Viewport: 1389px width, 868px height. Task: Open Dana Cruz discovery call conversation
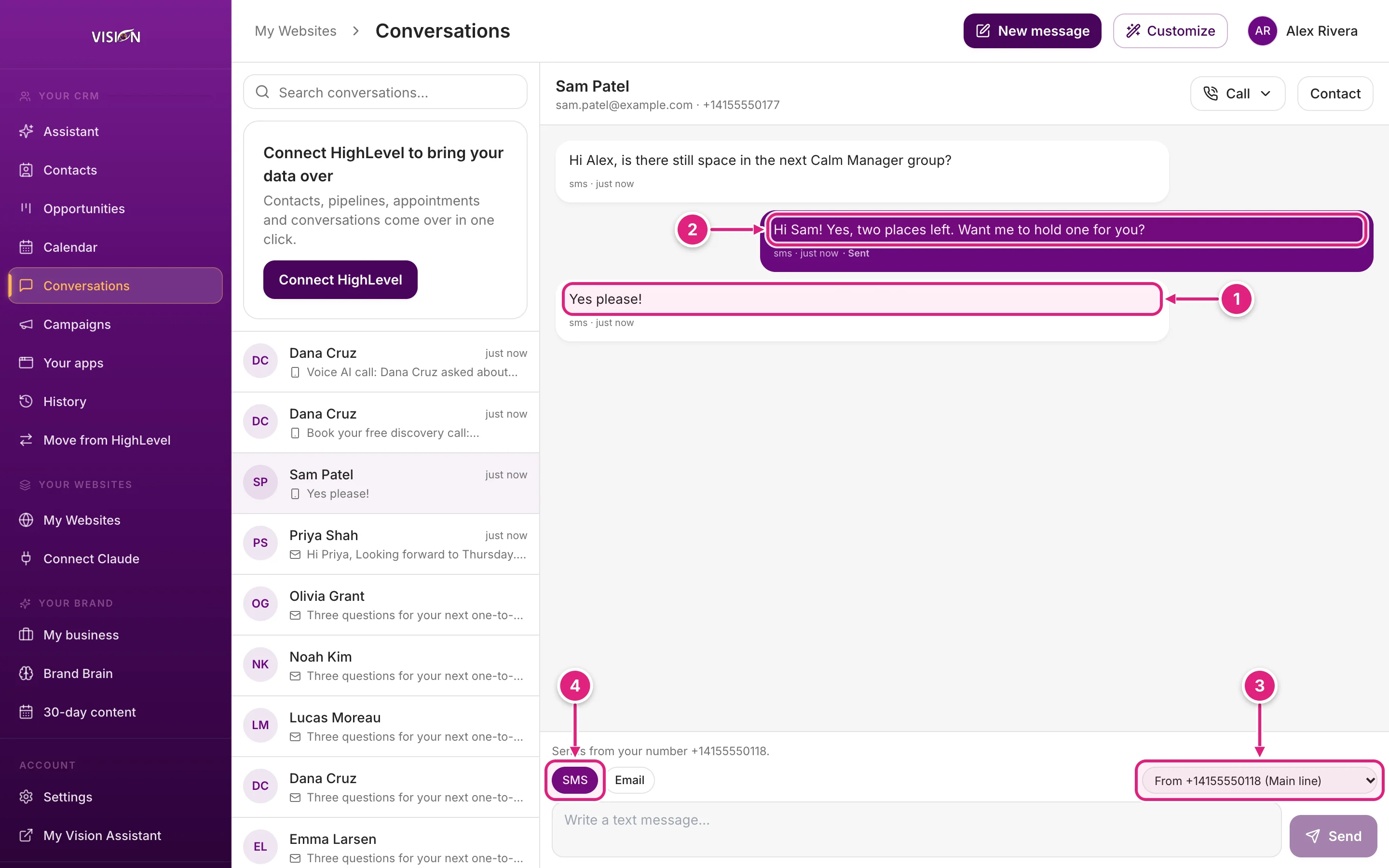pos(385,422)
